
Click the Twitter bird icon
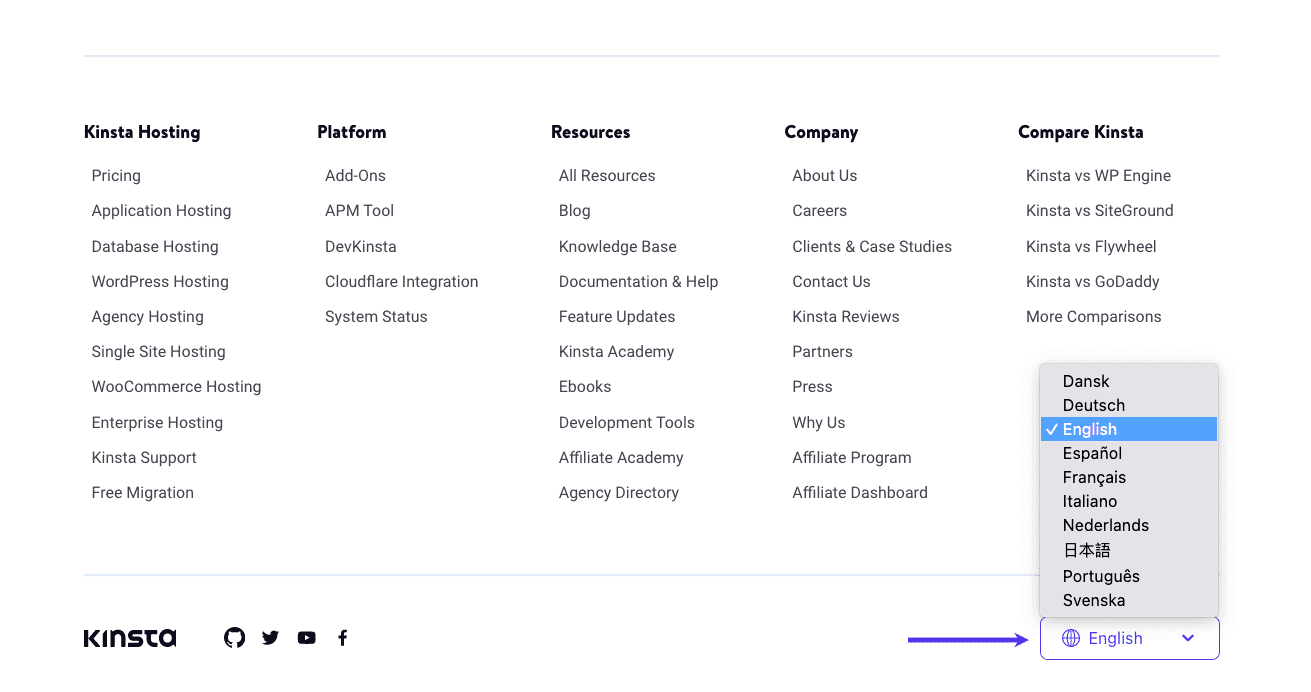tap(270, 637)
